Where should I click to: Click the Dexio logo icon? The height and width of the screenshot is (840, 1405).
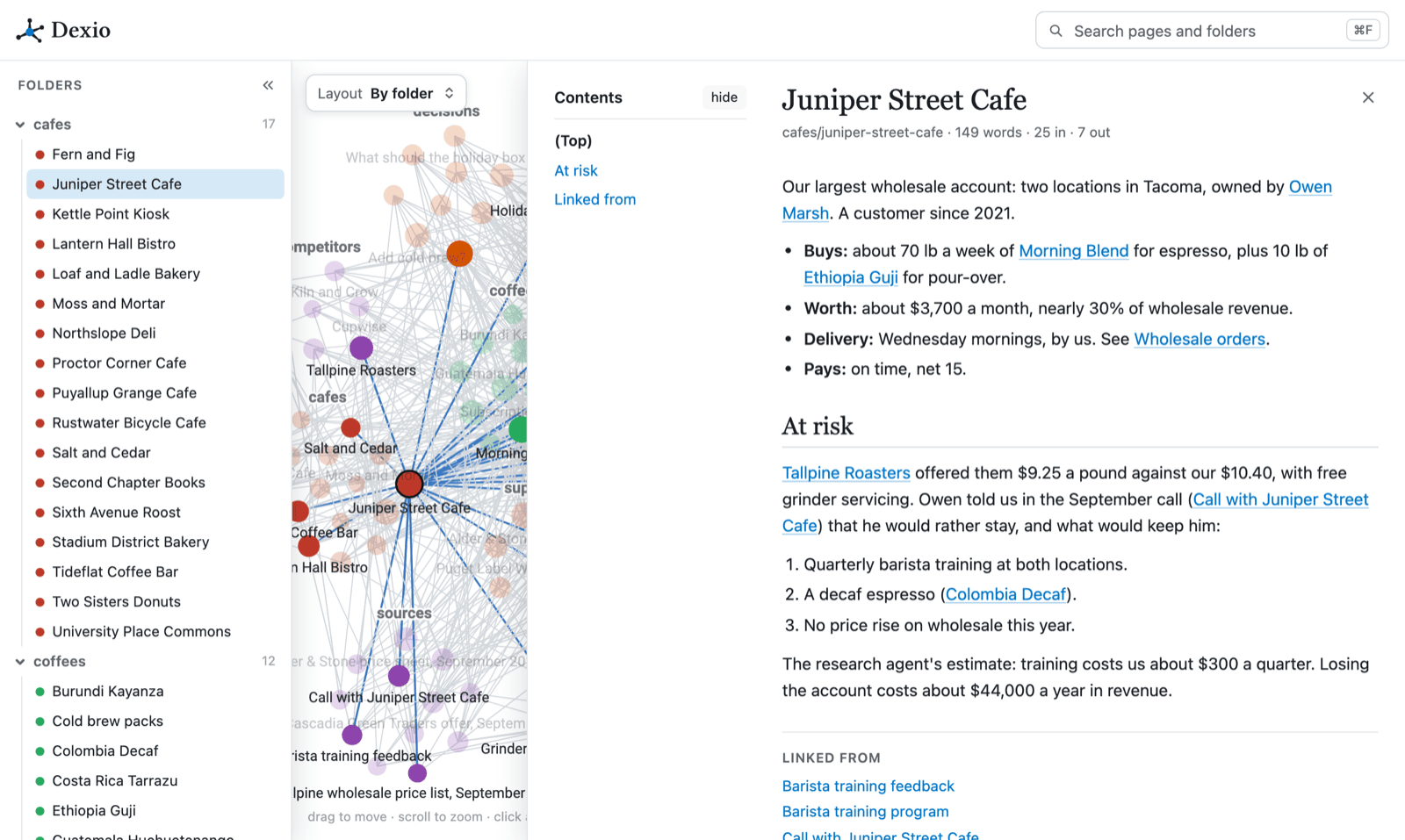point(30,31)
